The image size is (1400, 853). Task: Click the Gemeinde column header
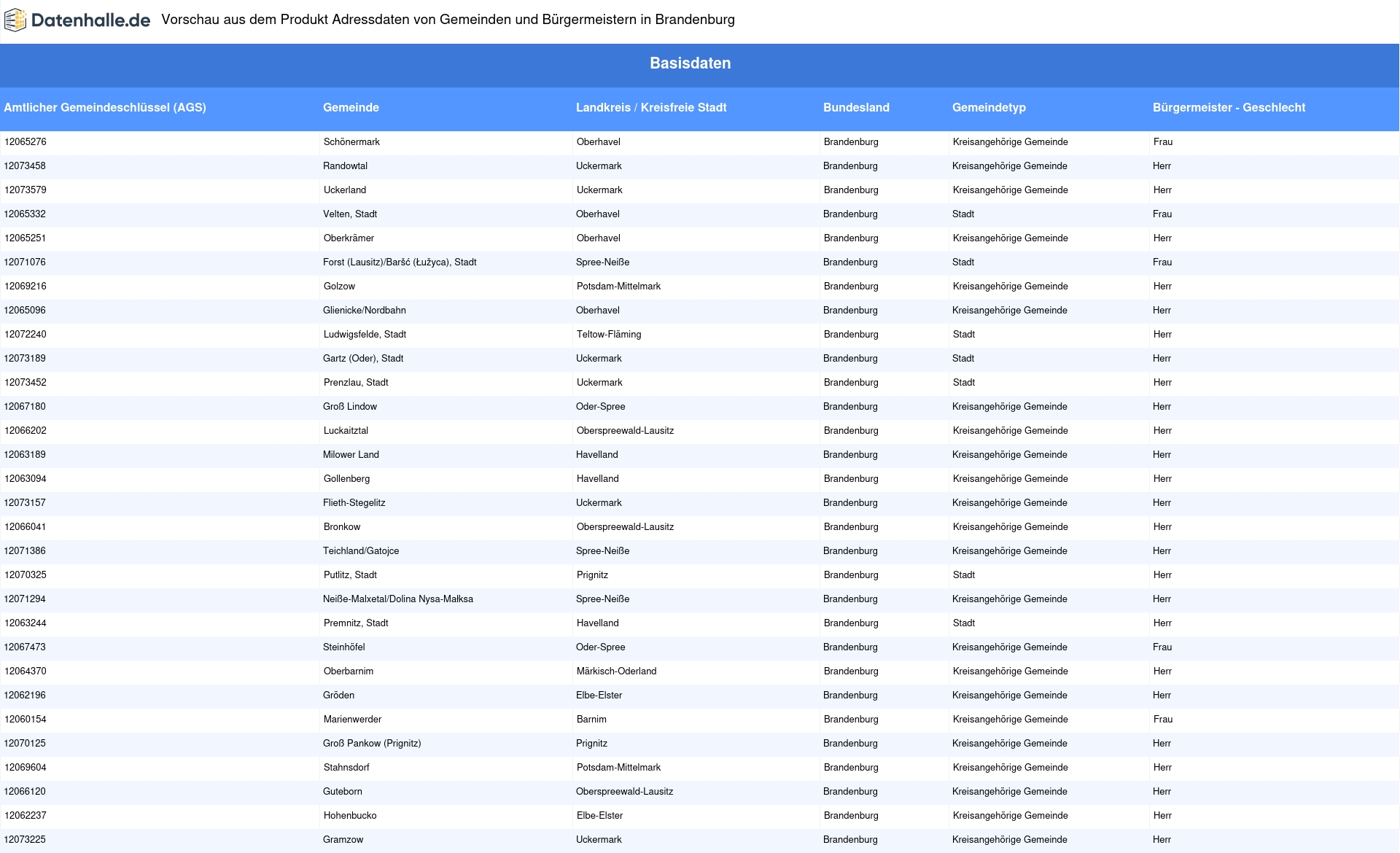coord(351,107)
